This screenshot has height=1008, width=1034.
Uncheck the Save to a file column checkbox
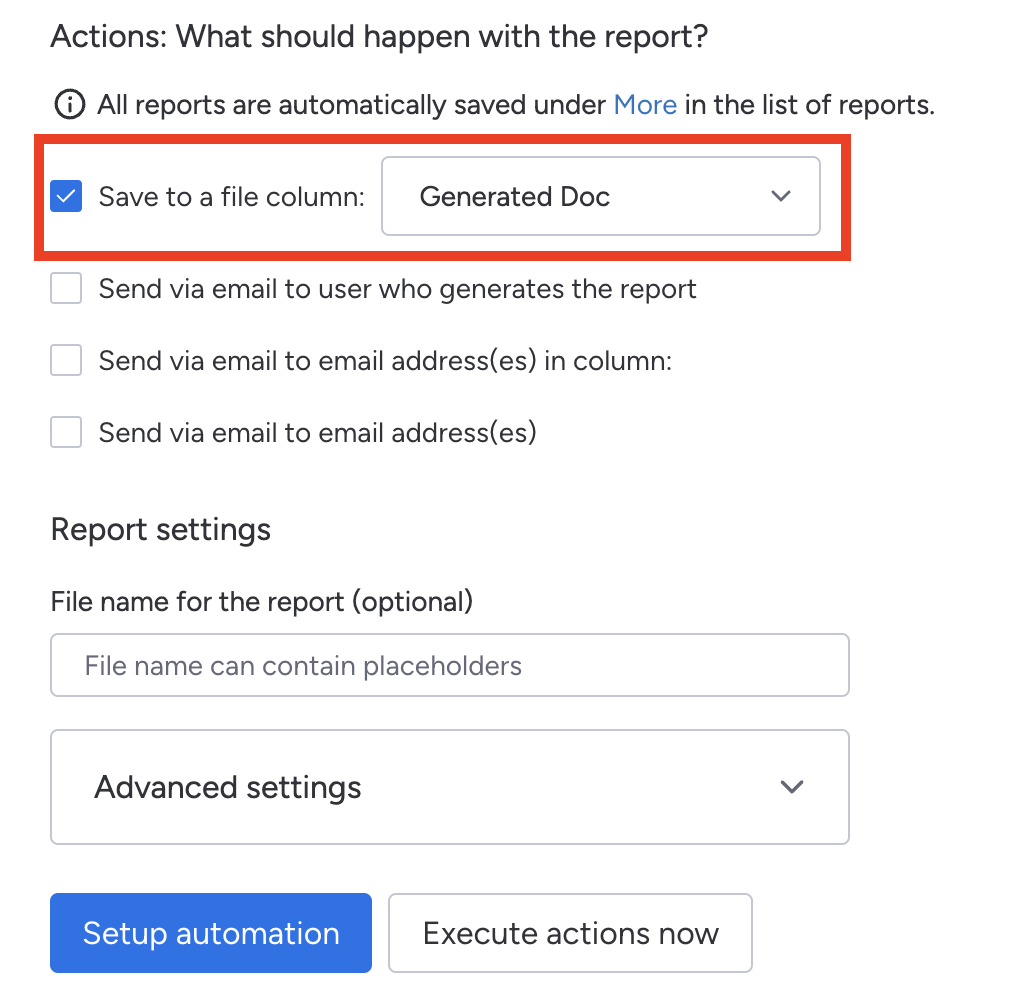pyautogui.click(x=66, y=197)
